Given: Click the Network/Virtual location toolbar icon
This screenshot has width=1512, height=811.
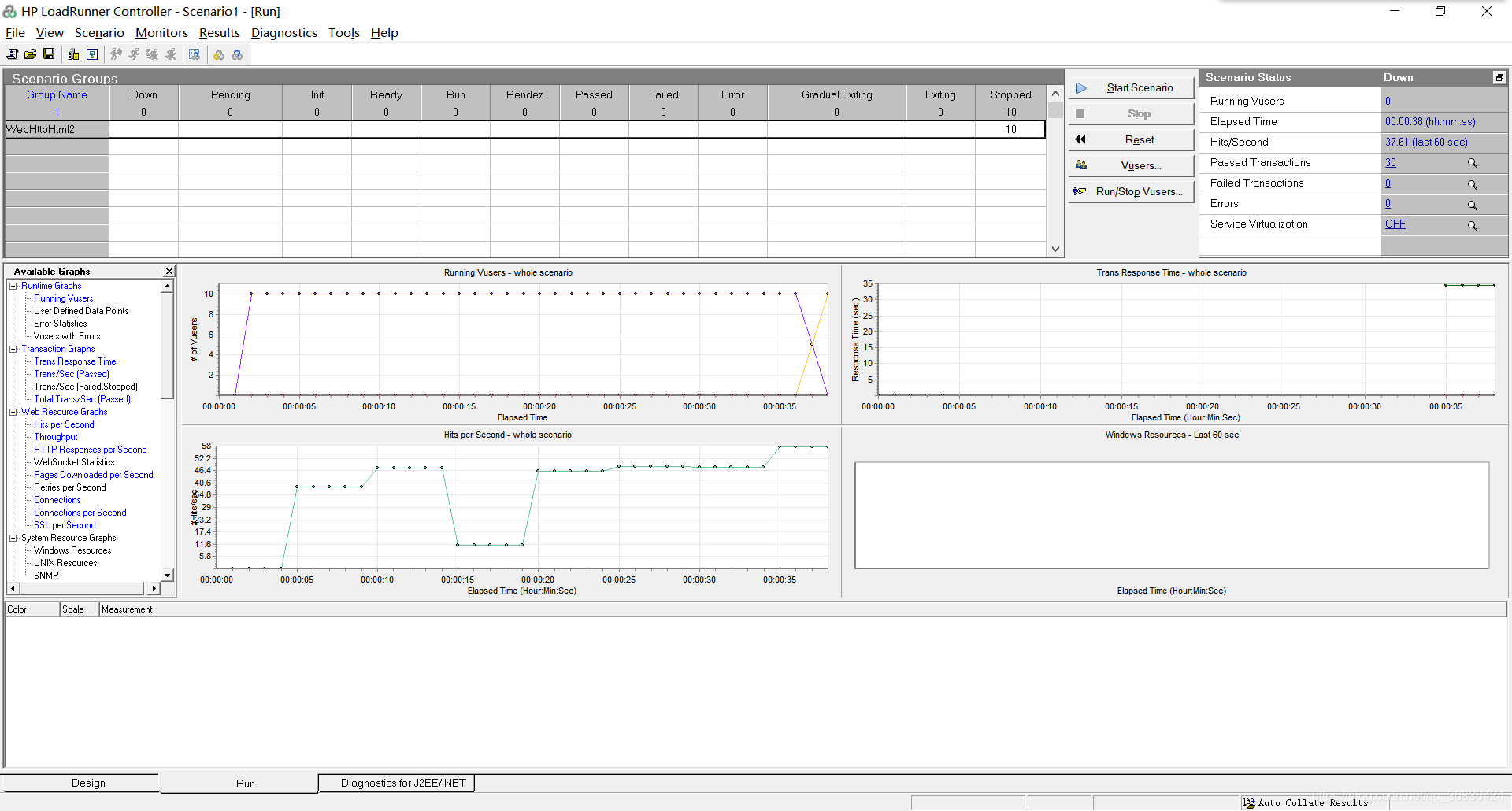Looking at the screenshot, I should pyautogui.click(x=92, y=54).
